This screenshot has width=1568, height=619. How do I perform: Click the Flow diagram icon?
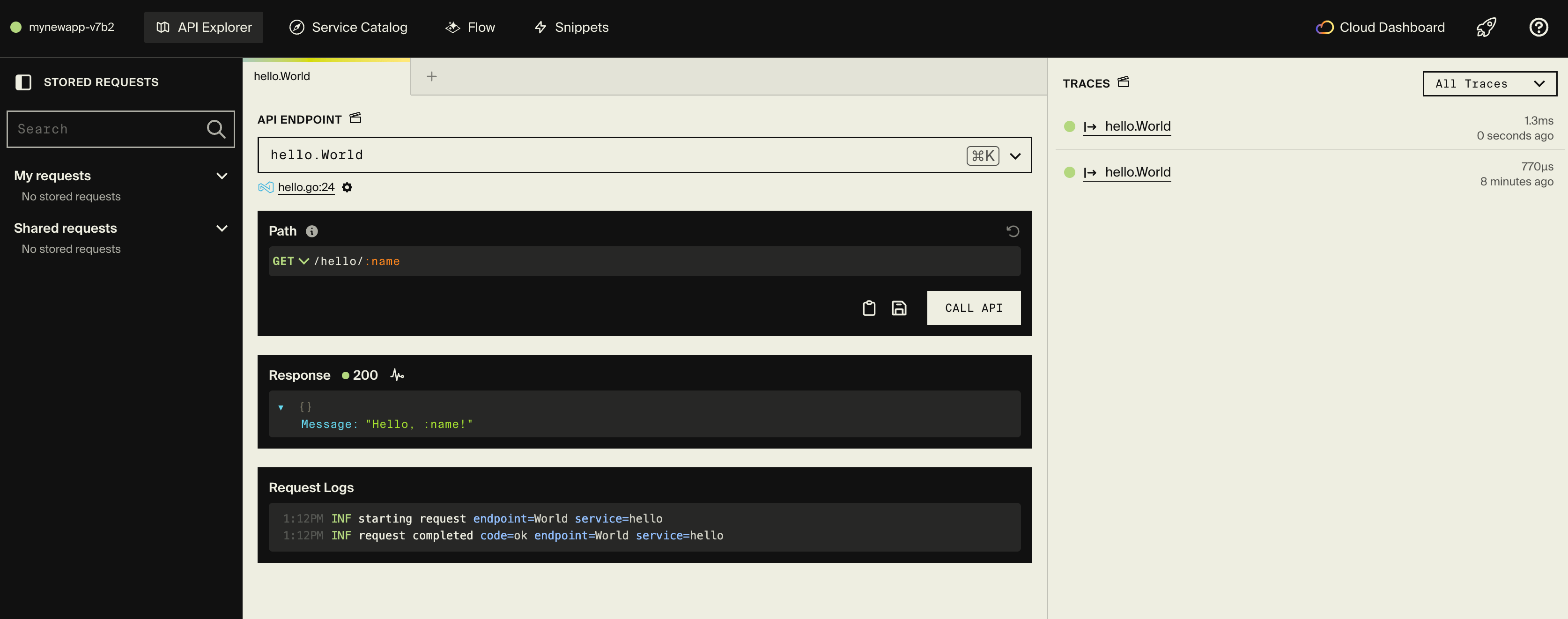click(x=452, y=27)
